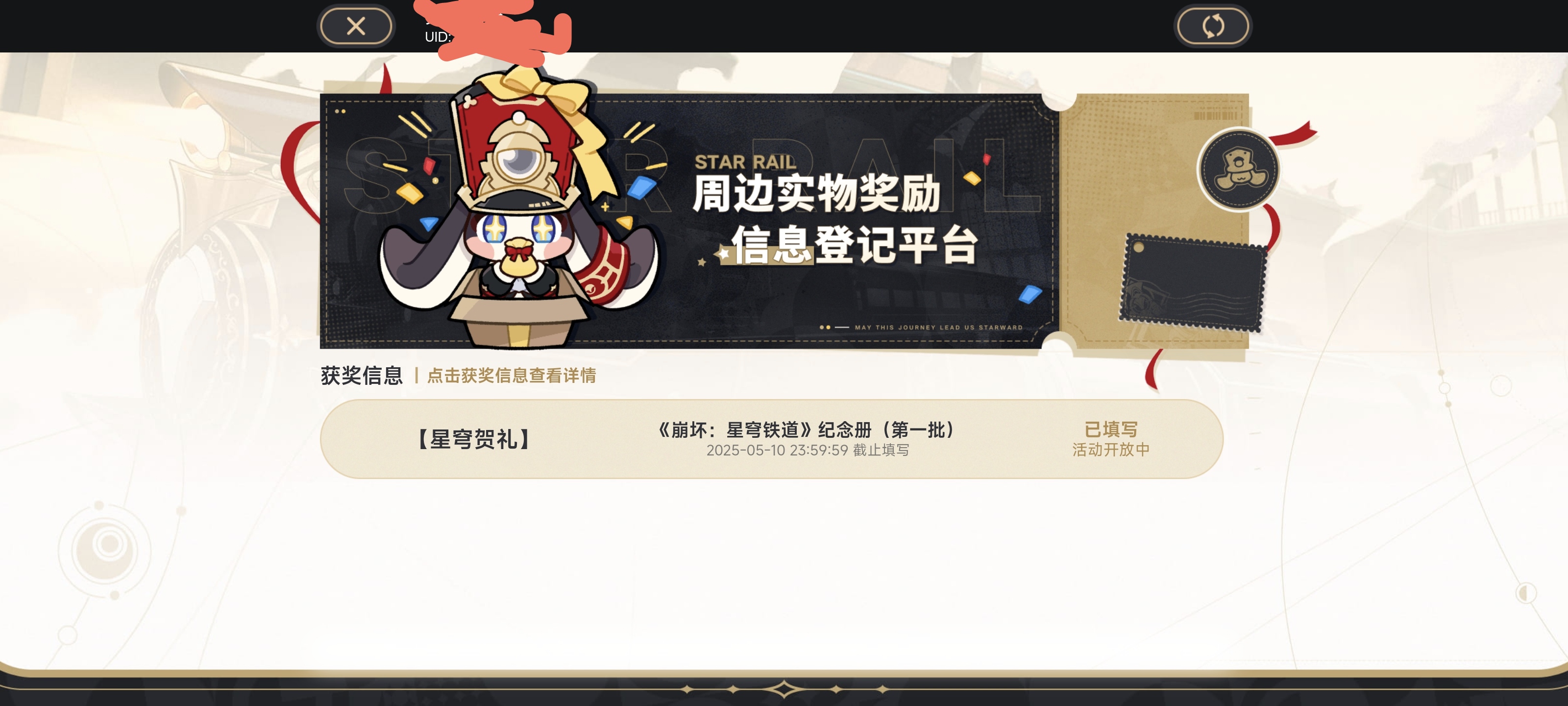Open 《崩坏：星穹铁道》纪念册（第一批） details
Screen dimensions: 1568x706
click(808, 430)
